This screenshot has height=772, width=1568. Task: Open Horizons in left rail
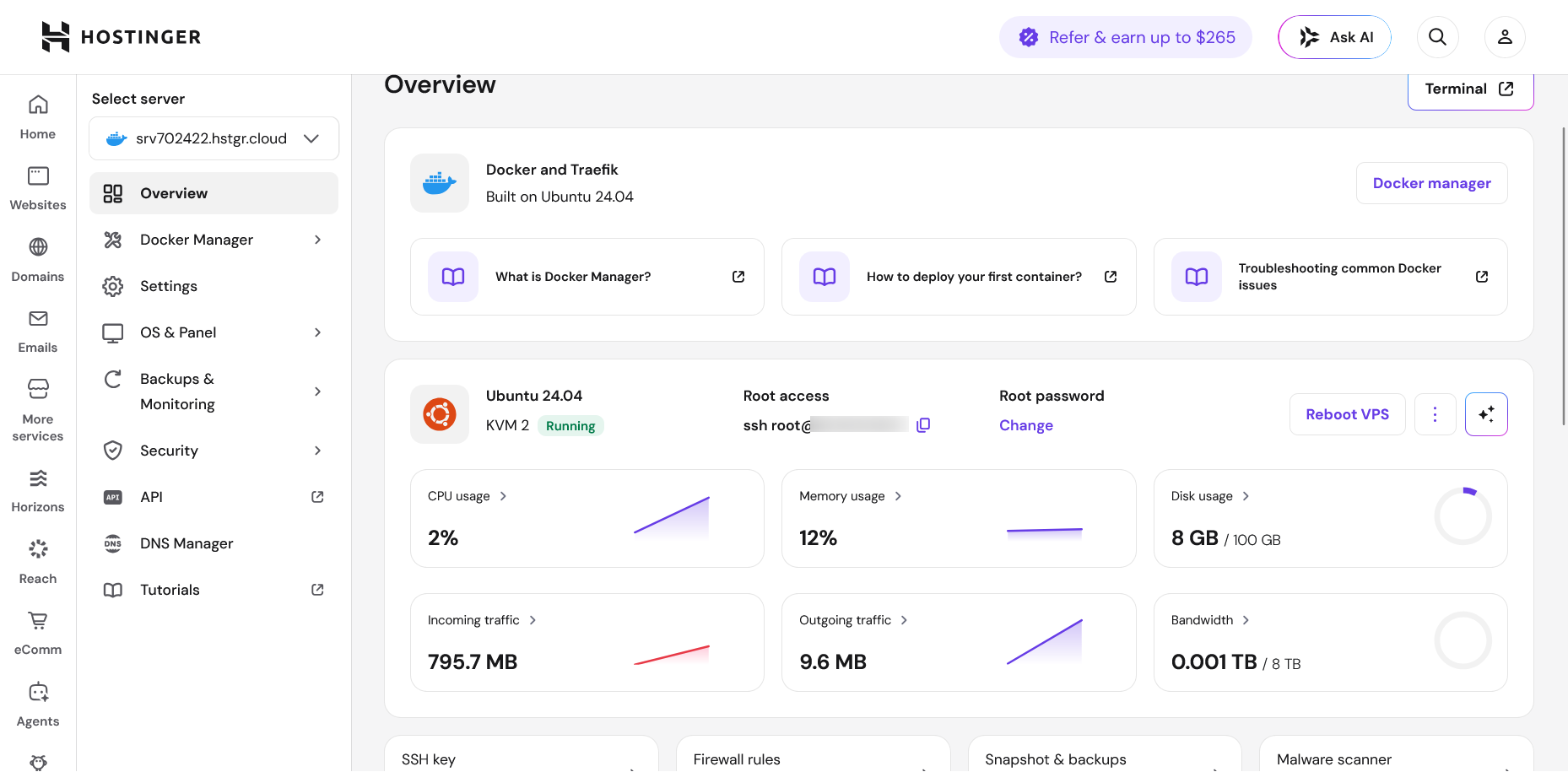click(38, 490)
